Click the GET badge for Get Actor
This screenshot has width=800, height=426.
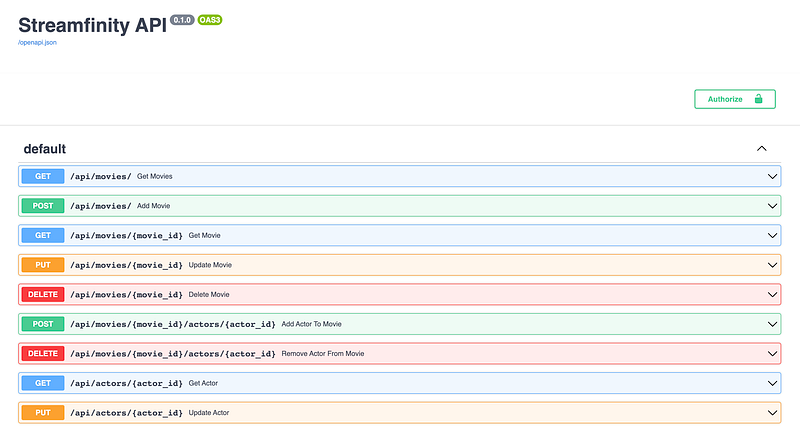43,384
